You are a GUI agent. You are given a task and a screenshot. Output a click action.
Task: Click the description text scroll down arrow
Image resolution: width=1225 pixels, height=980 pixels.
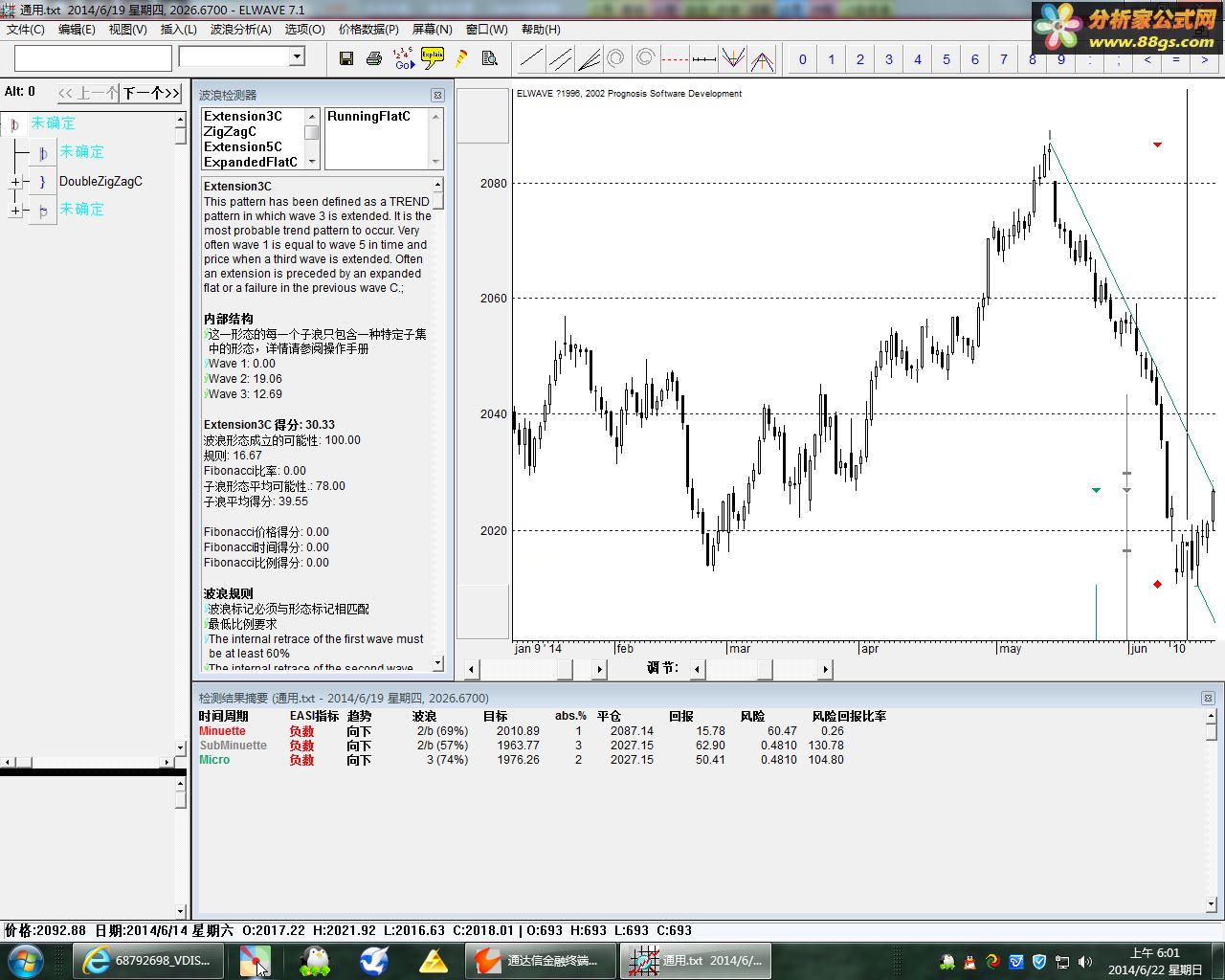tap(437, 662)
